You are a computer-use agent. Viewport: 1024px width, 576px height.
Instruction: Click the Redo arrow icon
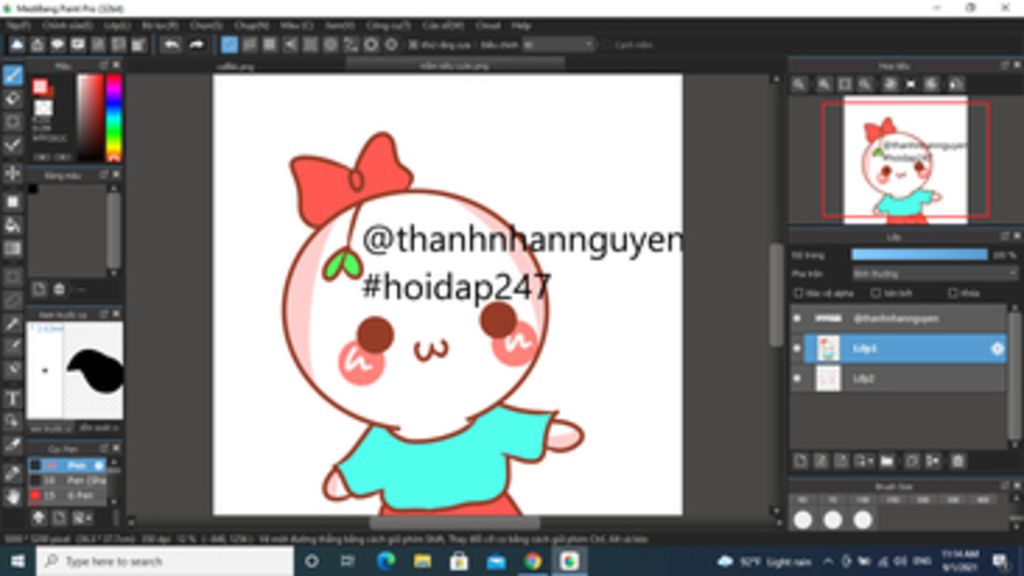pos(198,45)
